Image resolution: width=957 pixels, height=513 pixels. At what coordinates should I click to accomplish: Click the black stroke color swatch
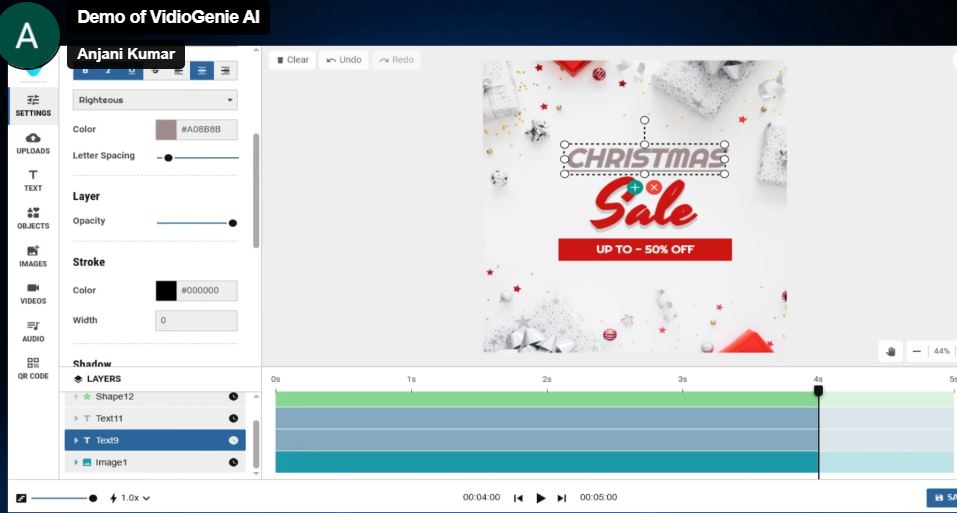point(166,290)
